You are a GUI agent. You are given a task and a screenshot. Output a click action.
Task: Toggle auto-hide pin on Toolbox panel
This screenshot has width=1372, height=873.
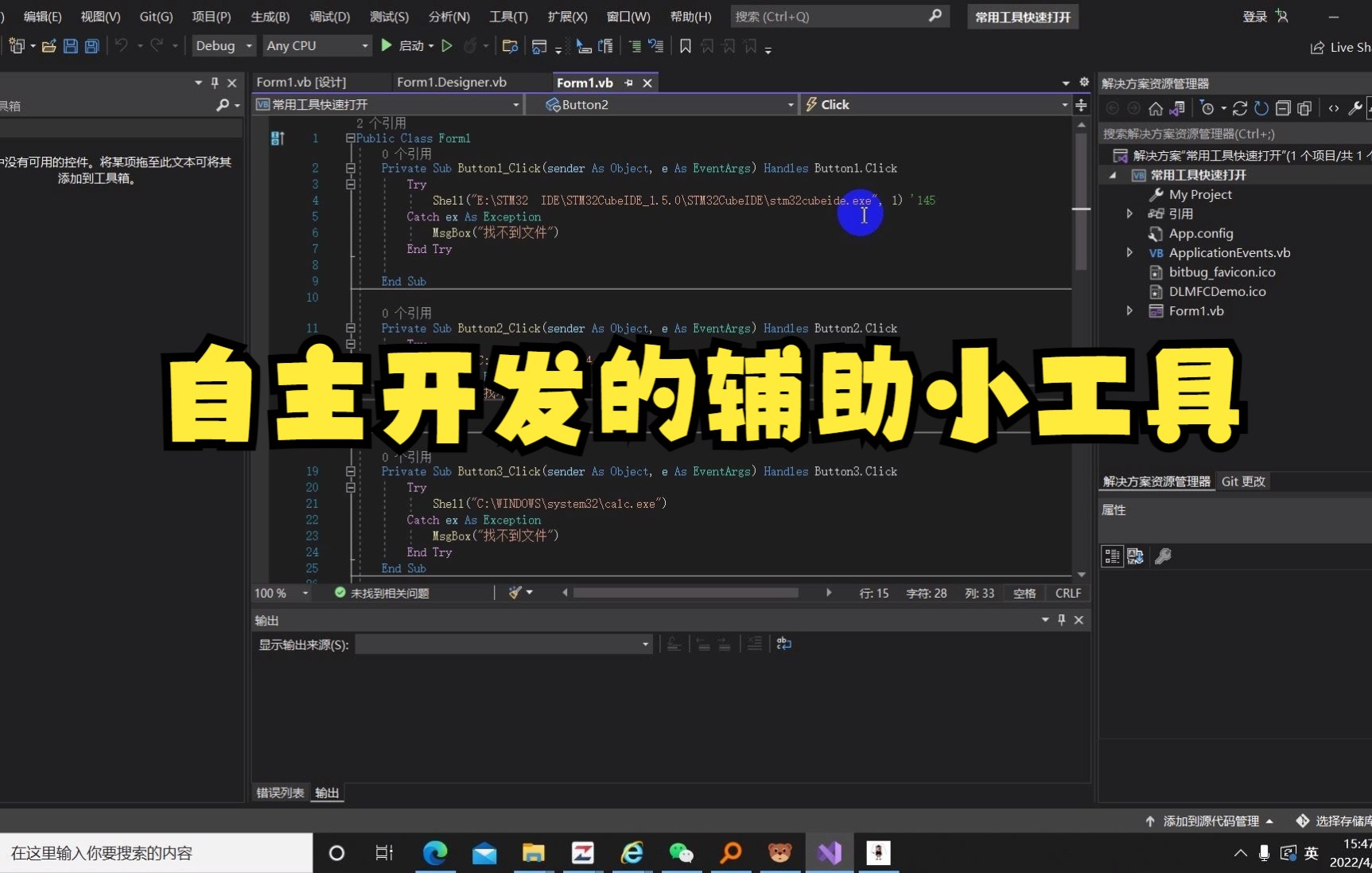(214, 83)
